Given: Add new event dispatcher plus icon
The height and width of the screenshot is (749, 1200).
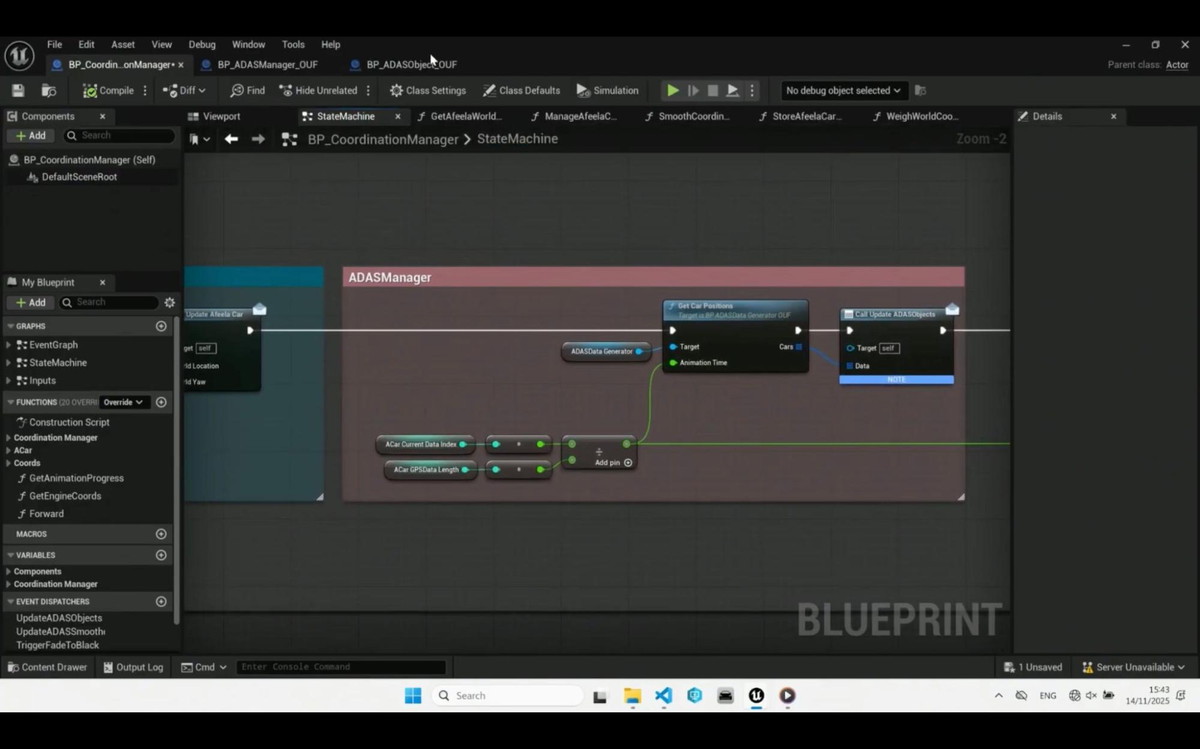Looking at the screenshot, I should coord(161,601).
